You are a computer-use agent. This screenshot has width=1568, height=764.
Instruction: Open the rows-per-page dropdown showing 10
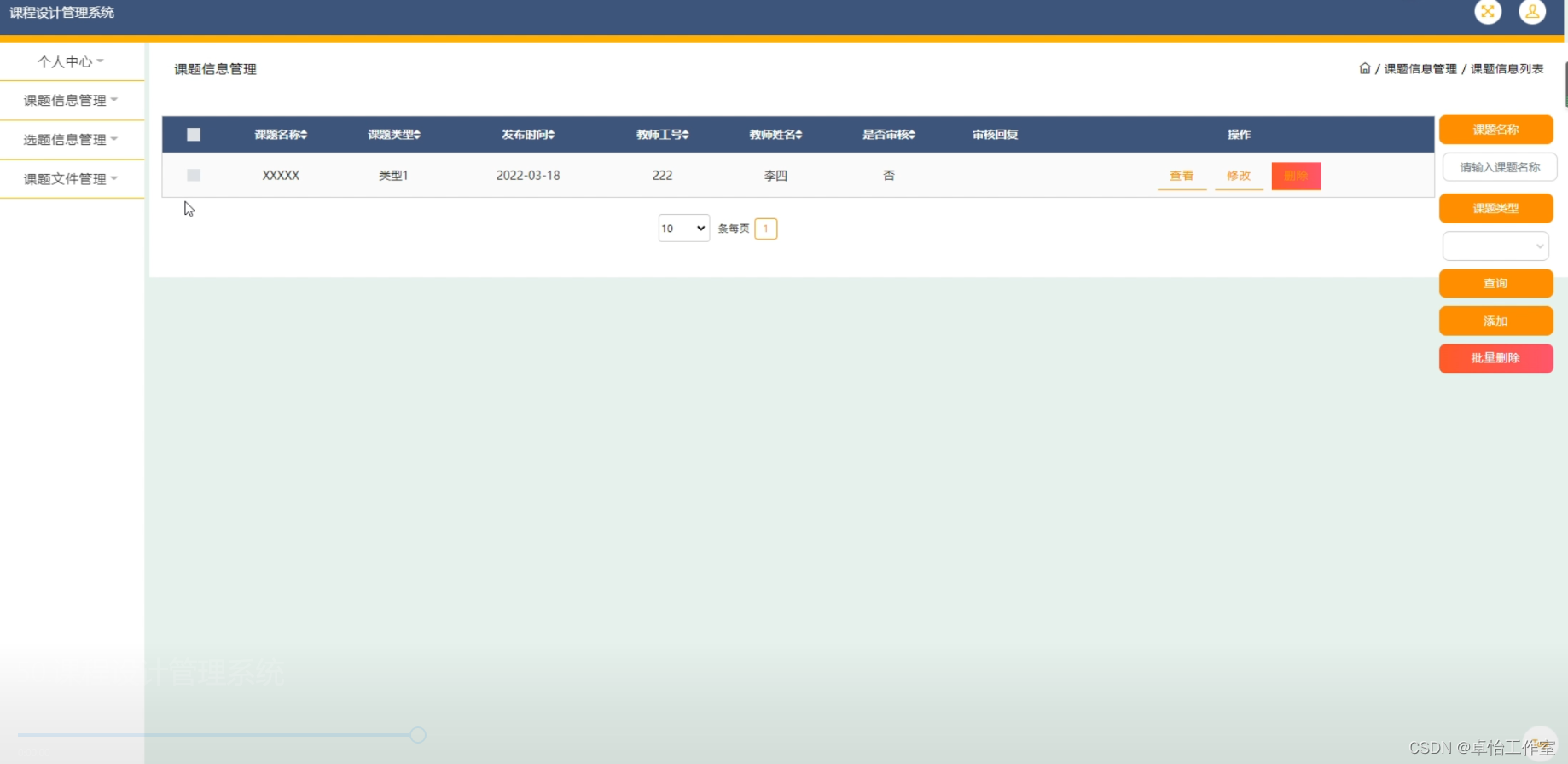point(684,229)
